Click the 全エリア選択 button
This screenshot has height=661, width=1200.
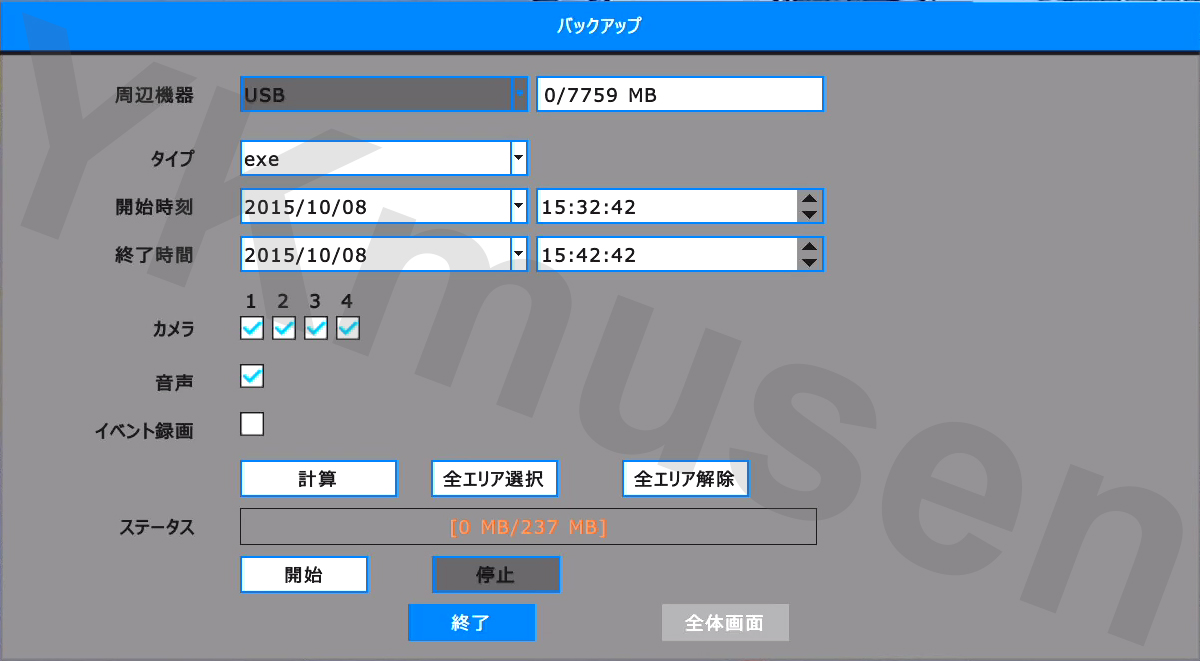494,478
